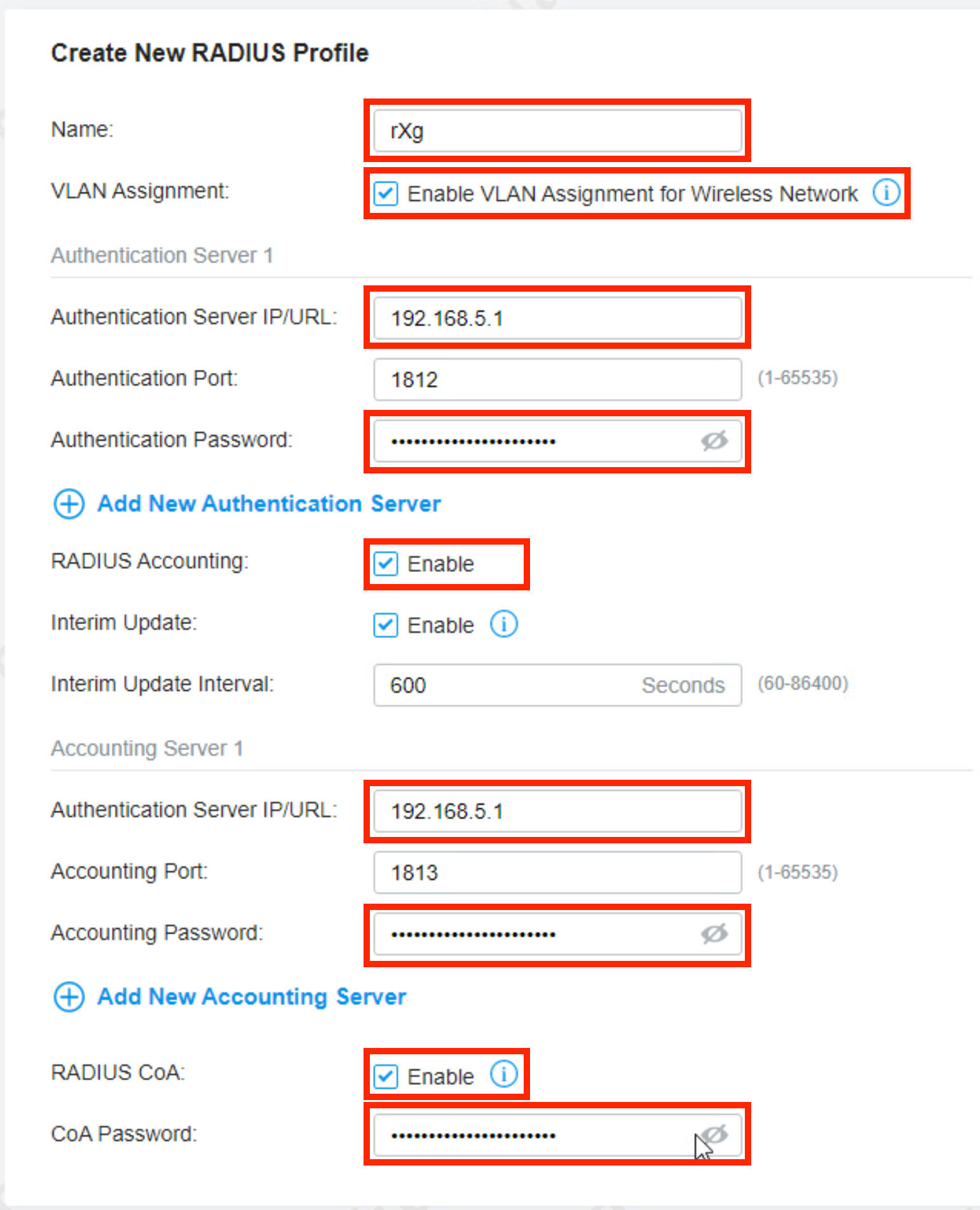Click the Authentication Server 1 IP/URL field
Image resolution: width=980 pixels, height=1210 pixels.
pos(557,318)
